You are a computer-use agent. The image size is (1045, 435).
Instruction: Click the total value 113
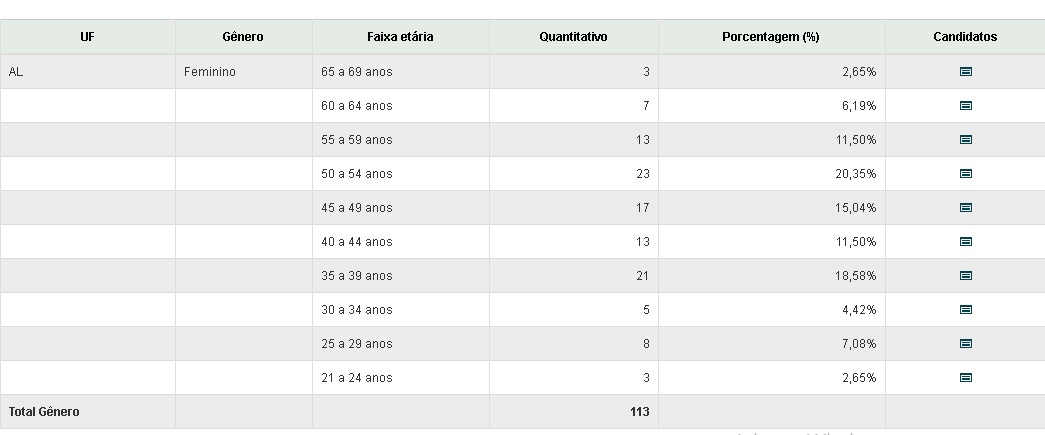tap(639, 412)
